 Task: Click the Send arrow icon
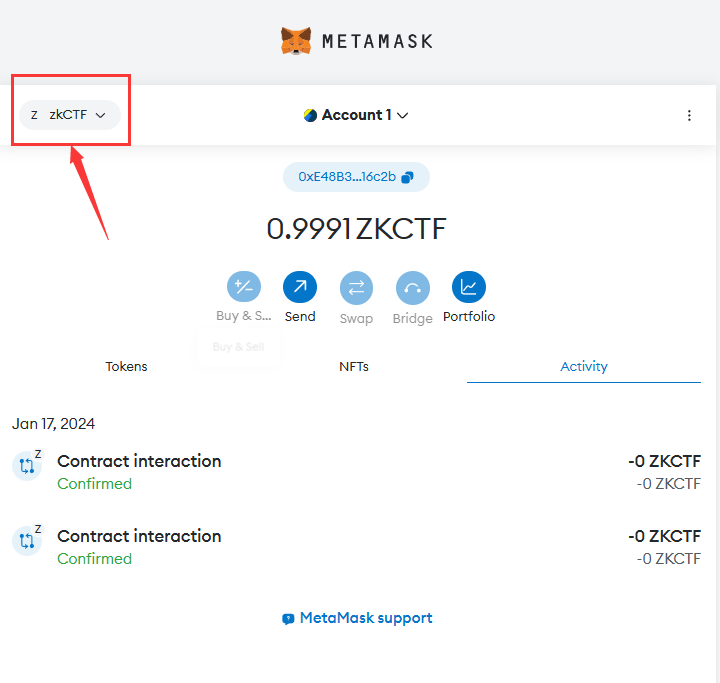pos(300,287)
